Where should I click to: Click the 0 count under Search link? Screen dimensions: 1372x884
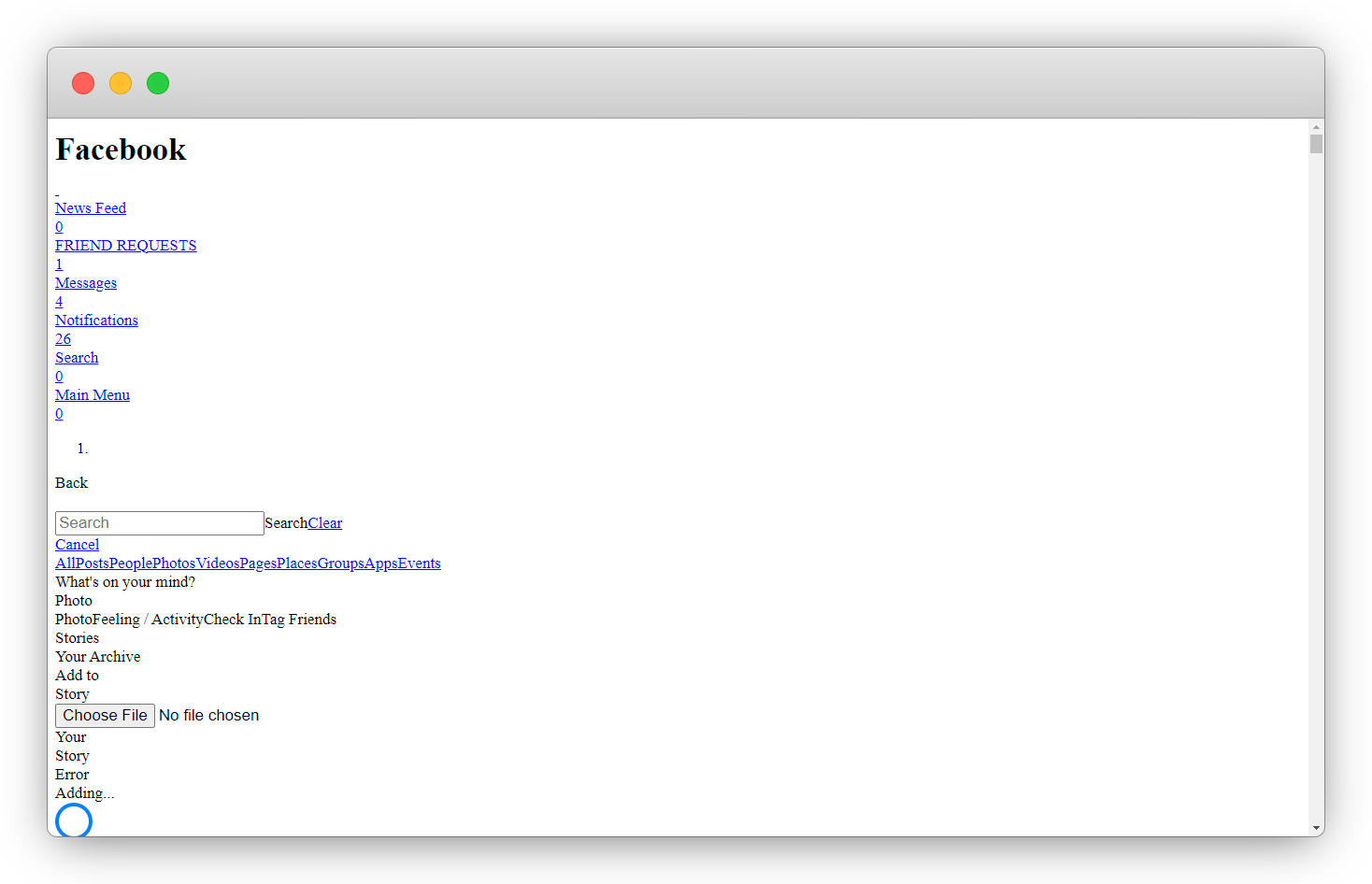point(59,377)
